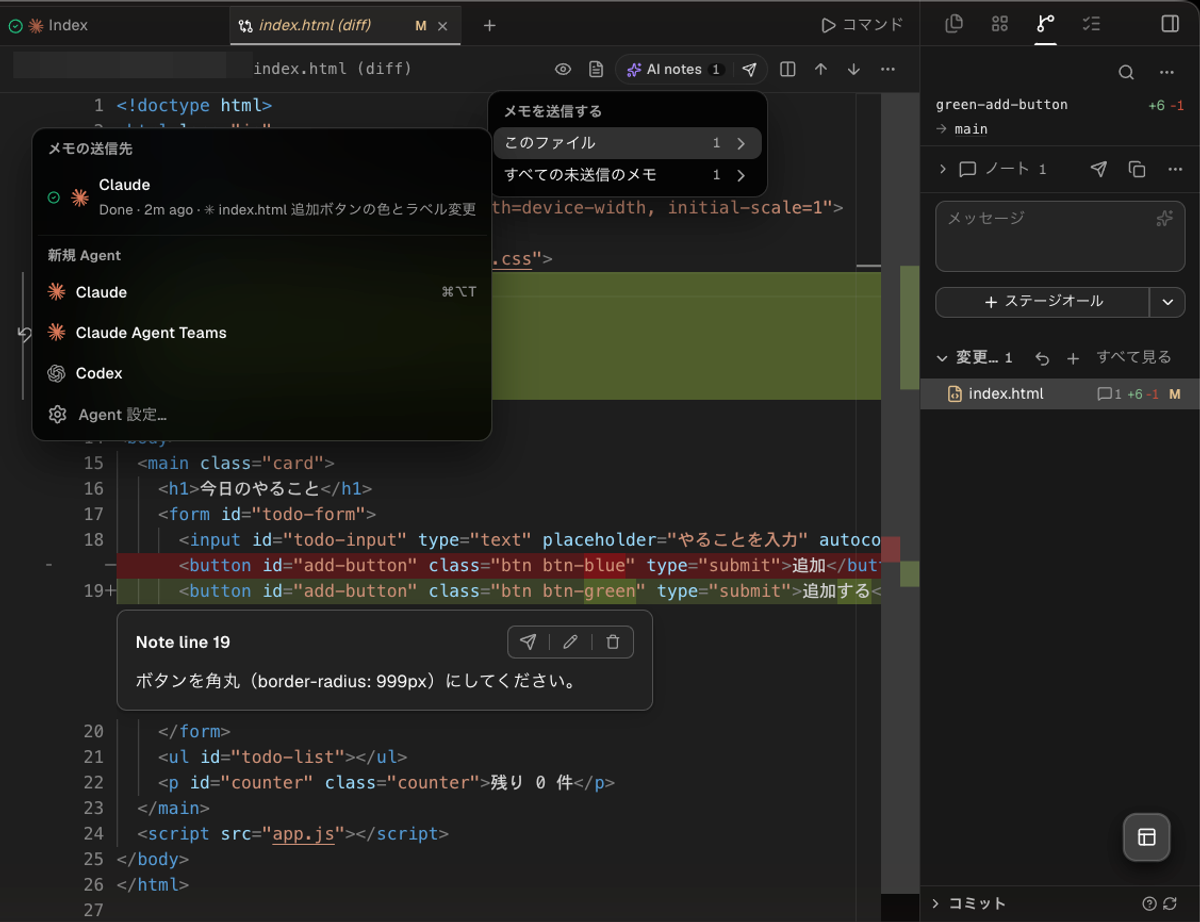The height and width of the screenshot is (922, 1200).
Task: Send notes from the ノート row
Action: (1099, 169)
